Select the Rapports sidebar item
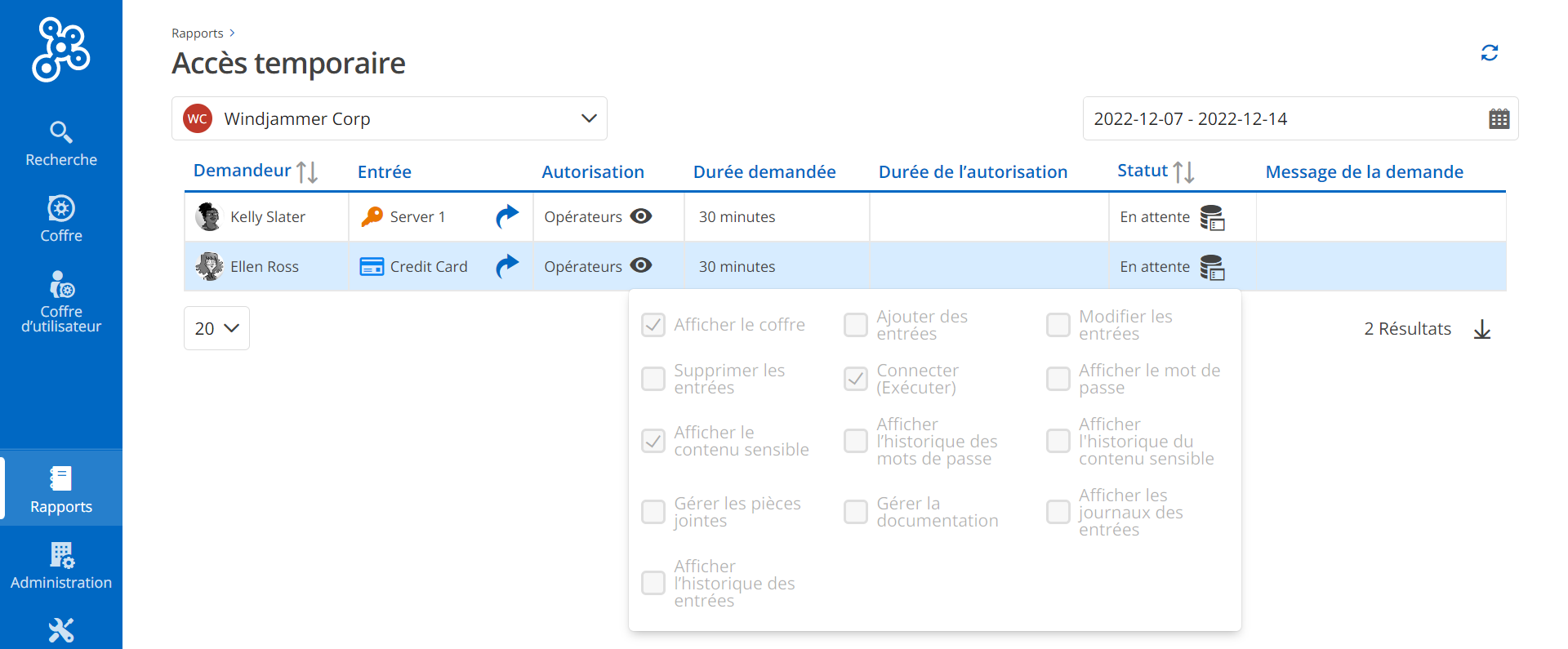 [x=61, y=488]
